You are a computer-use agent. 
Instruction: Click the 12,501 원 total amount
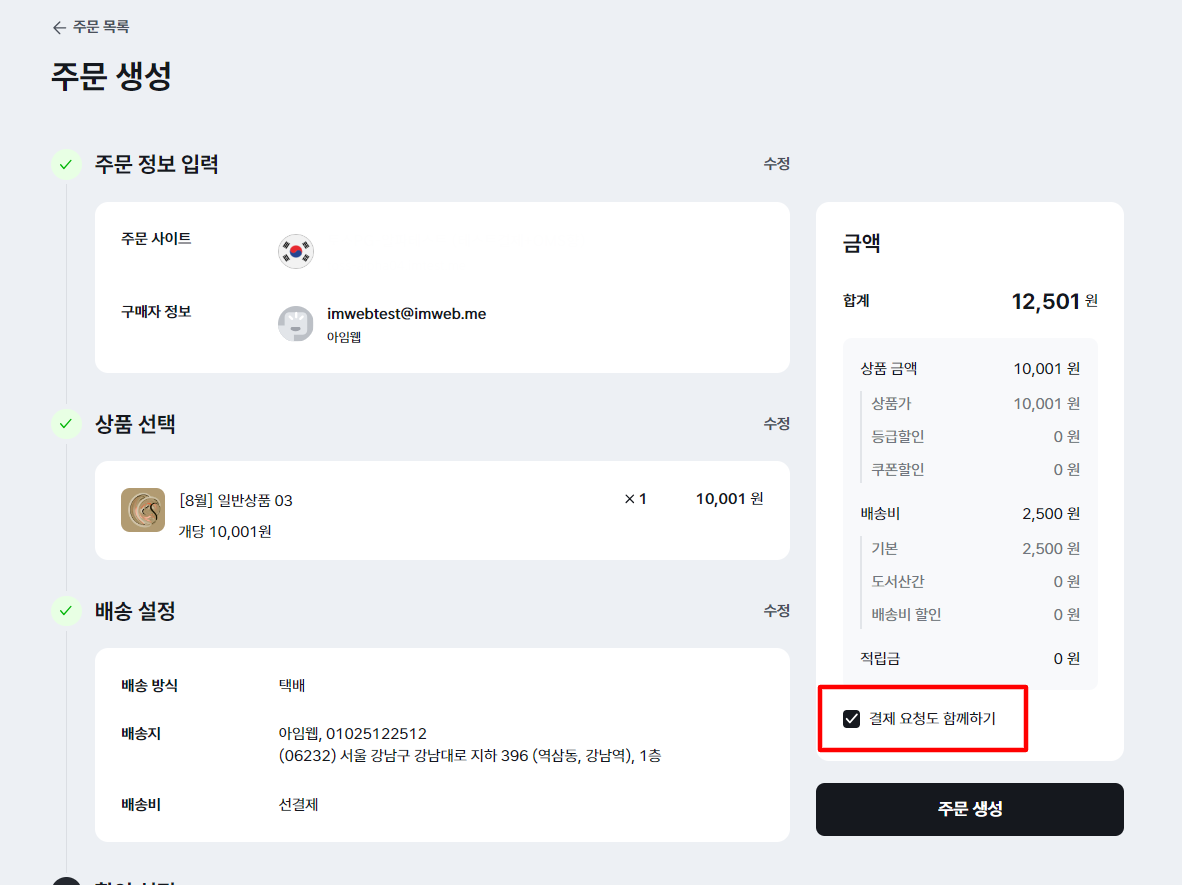(x=1054, y=301)
